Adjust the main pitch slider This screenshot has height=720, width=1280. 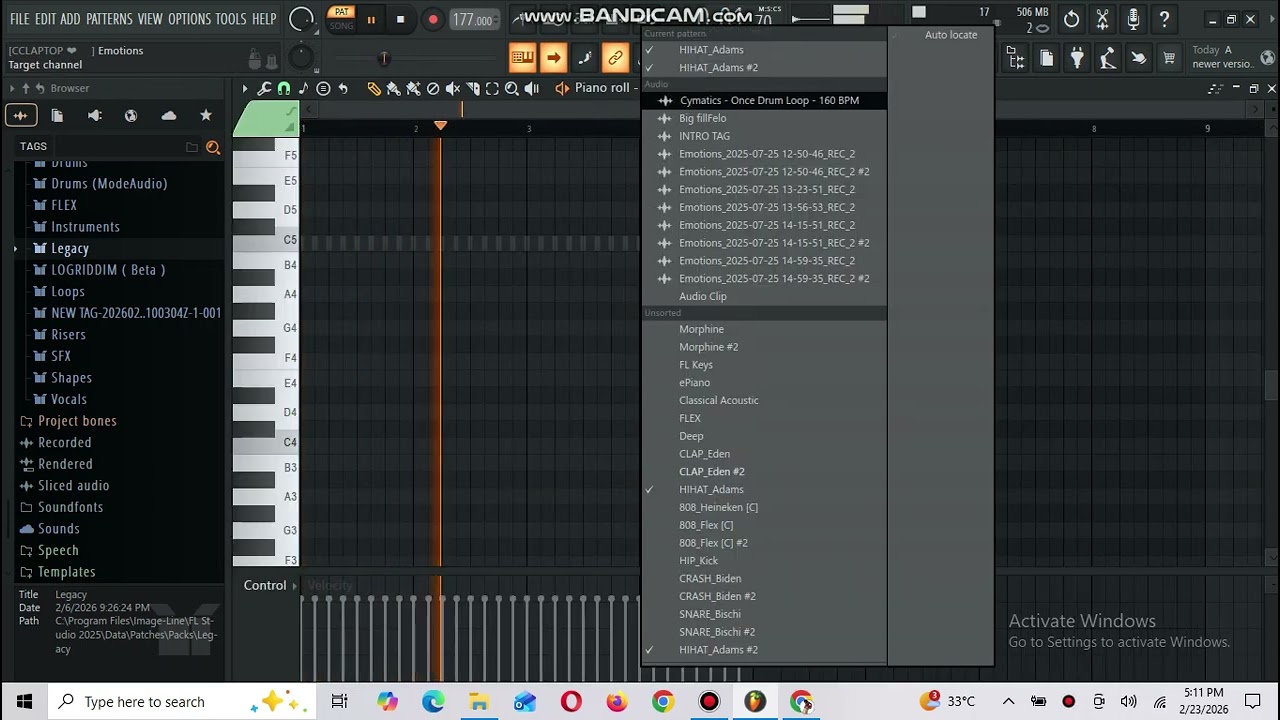coord(383,58)
